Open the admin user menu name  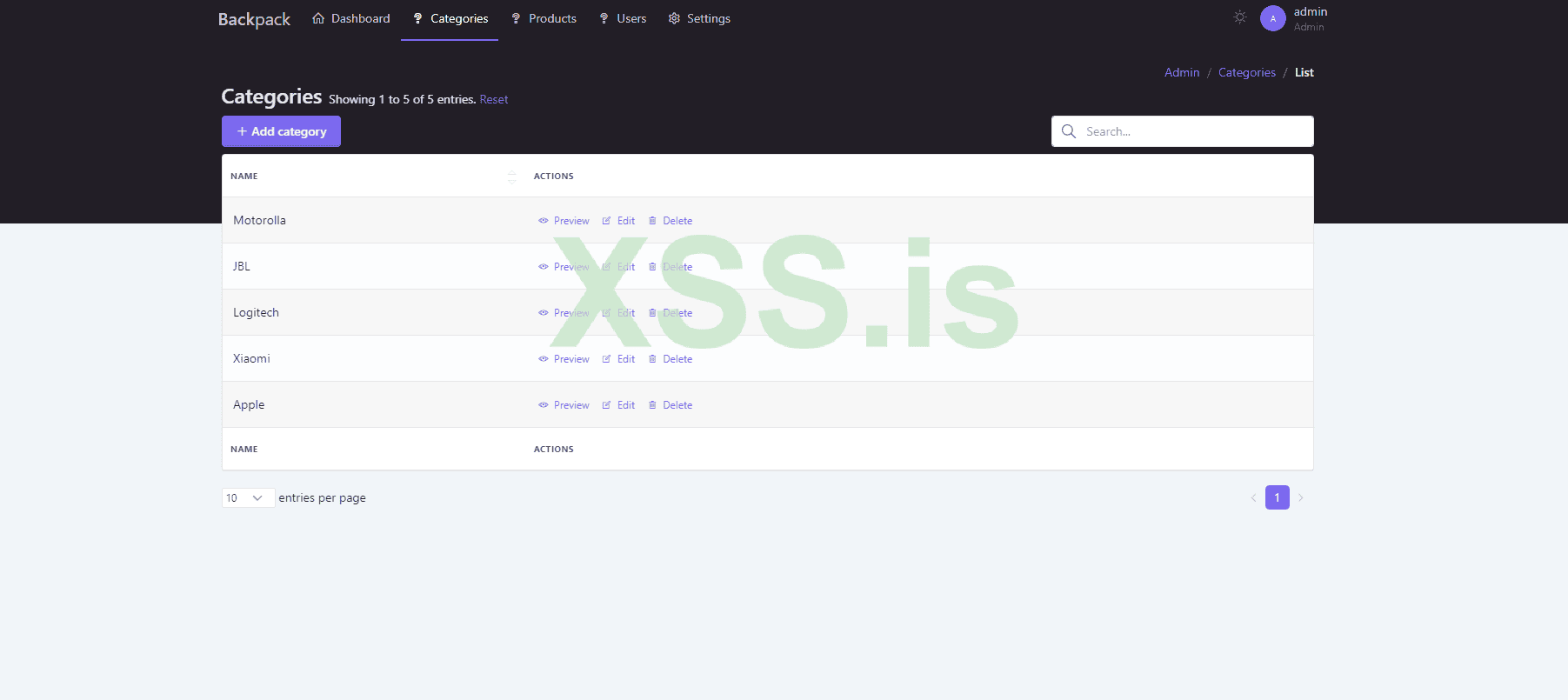1311,11
